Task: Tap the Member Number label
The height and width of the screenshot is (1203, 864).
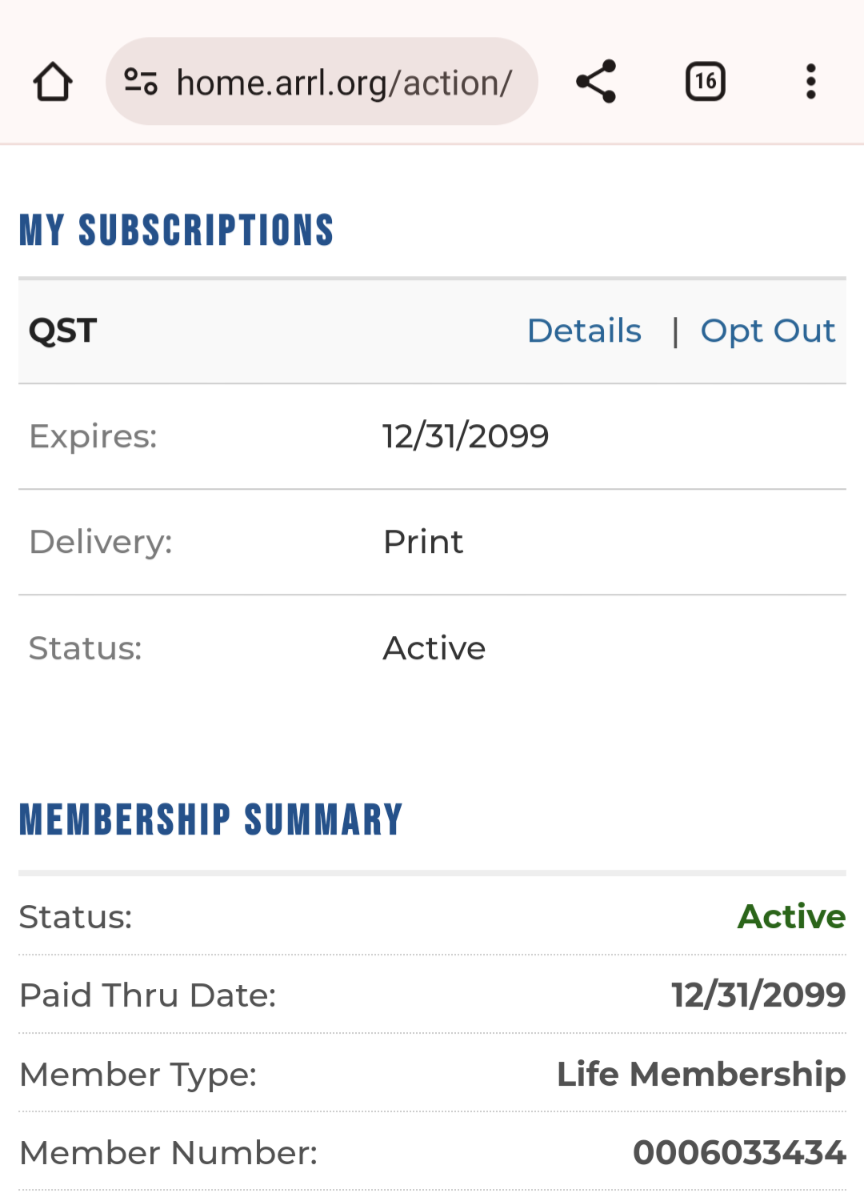Action: point(168,1153)
